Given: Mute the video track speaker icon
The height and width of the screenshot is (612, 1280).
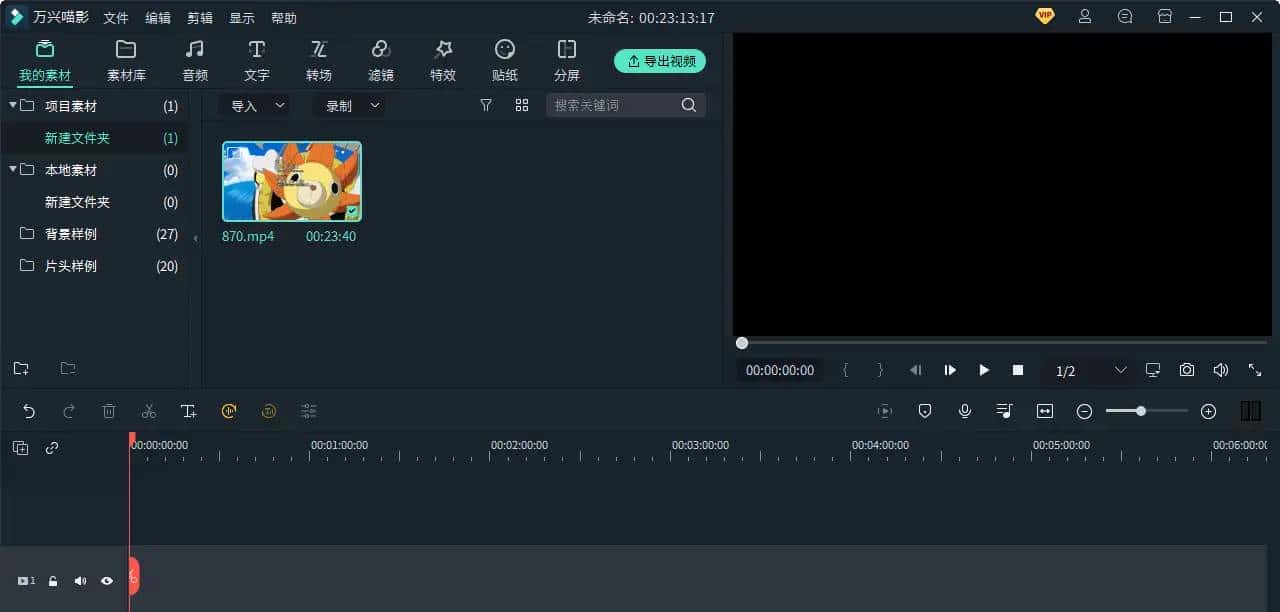Looking at the screenshot, I should (x=80, y=580).
